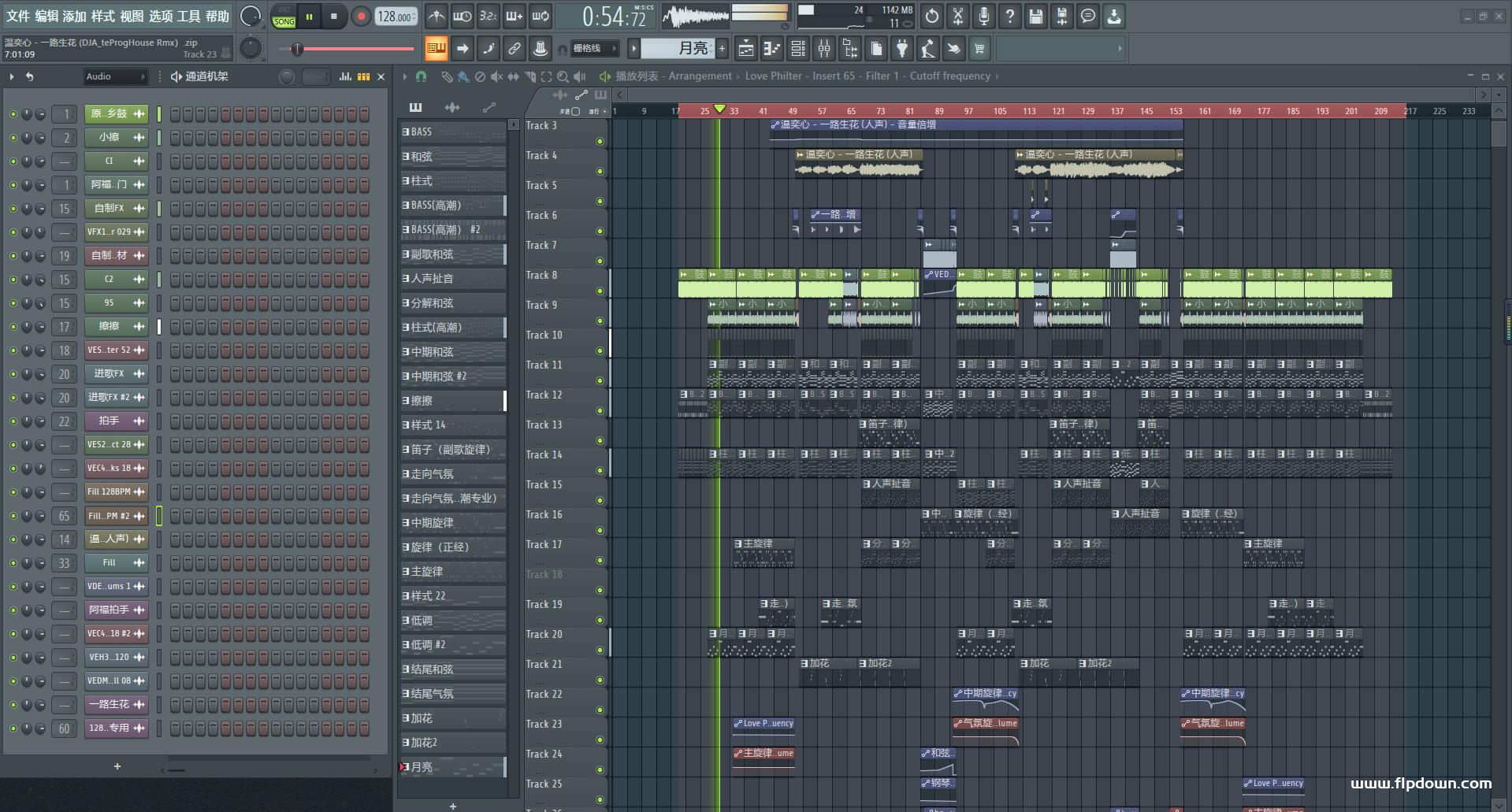The height and width of the screenshot is (812, 1512).
Task: Mute the Fill 128BPM channel green LED
Action: coord(13,492)
